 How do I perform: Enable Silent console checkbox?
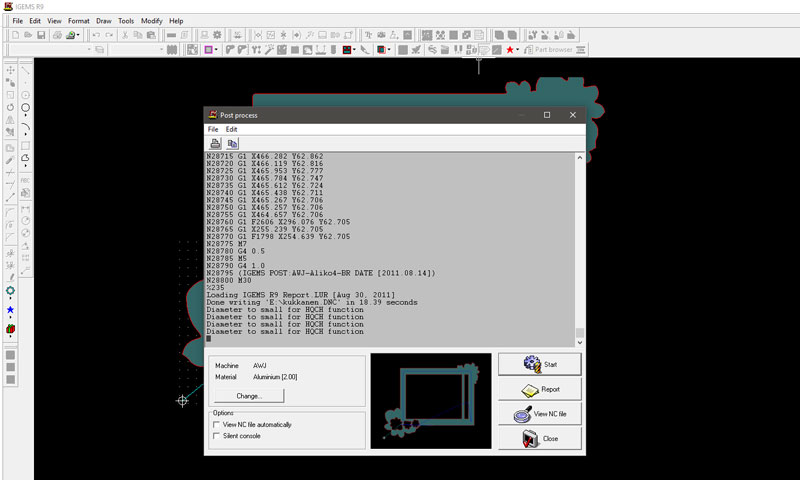tap(216, 436)
